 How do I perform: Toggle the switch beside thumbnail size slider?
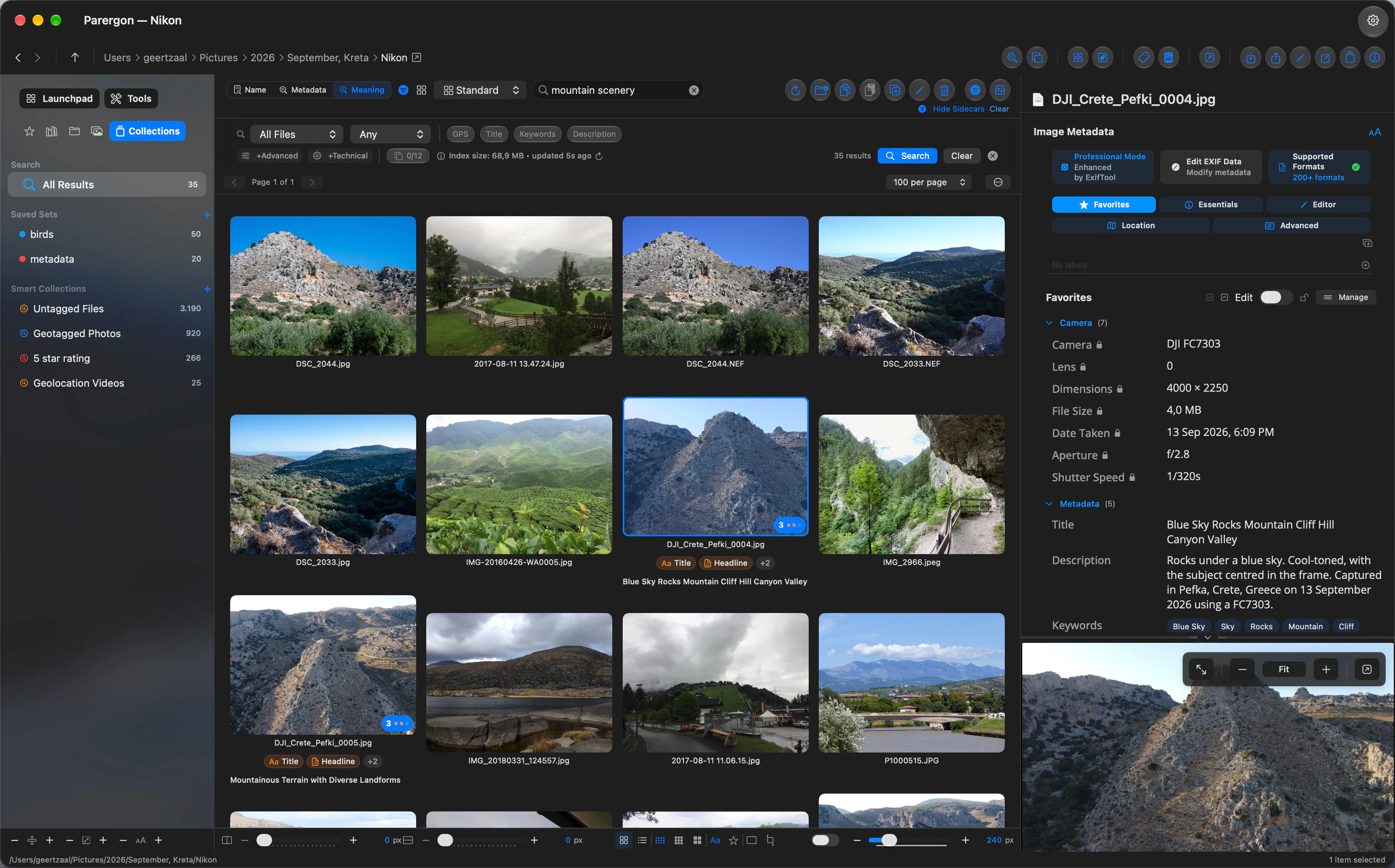click(x=825, y=840)
